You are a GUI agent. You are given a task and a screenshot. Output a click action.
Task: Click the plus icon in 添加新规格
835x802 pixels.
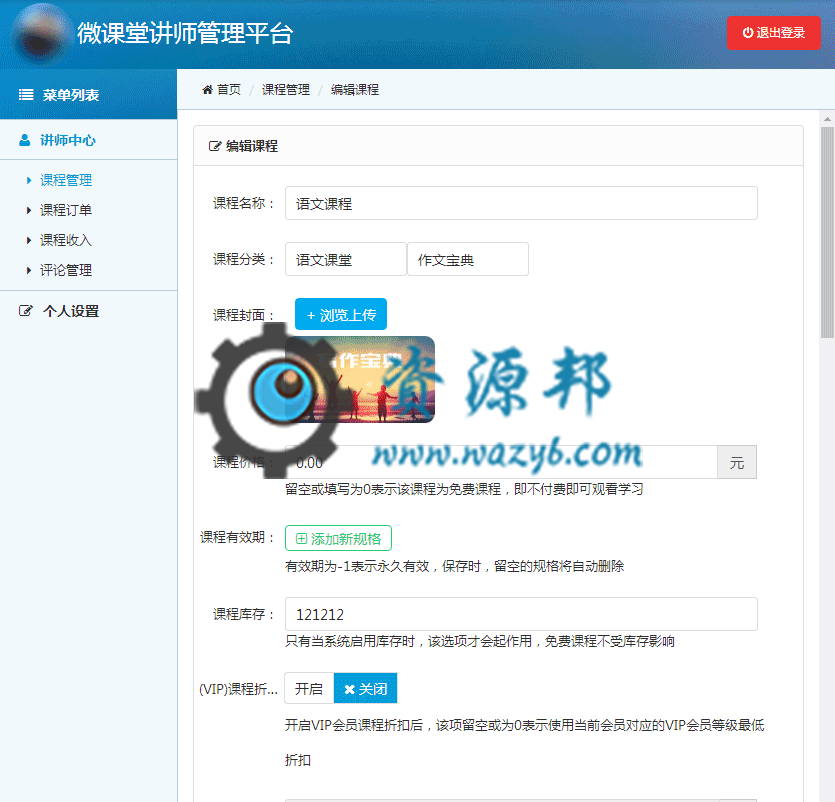(301, 538)
